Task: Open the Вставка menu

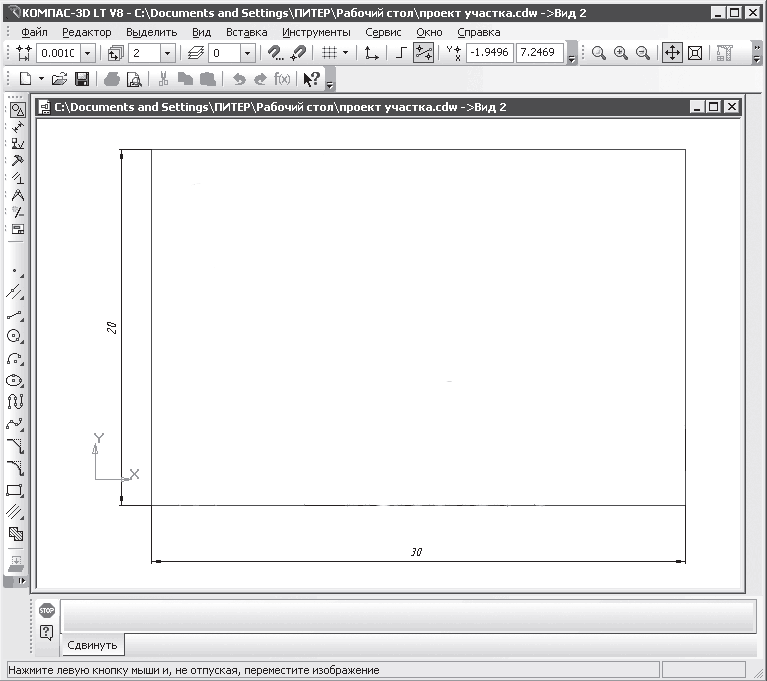Action: point(246,32)
